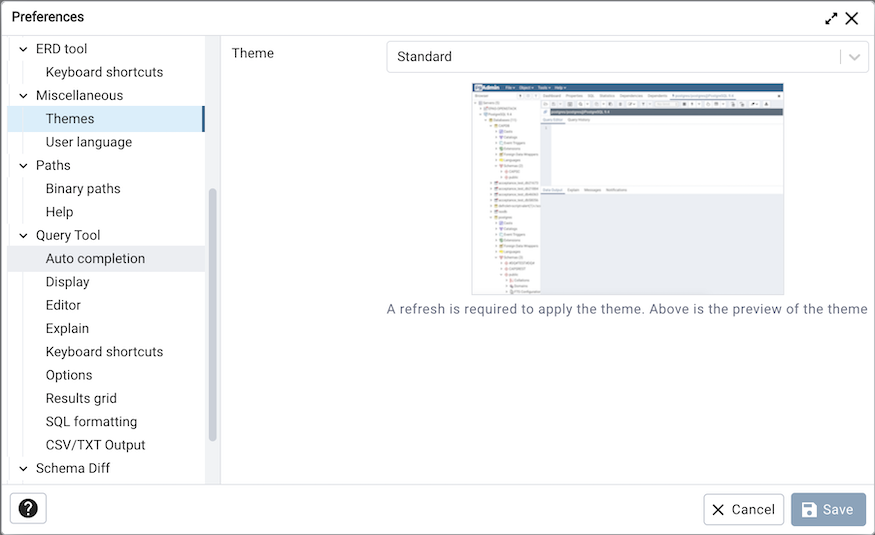
Task: Select CSV/TXT Output settings
Action: coord(95,445)
